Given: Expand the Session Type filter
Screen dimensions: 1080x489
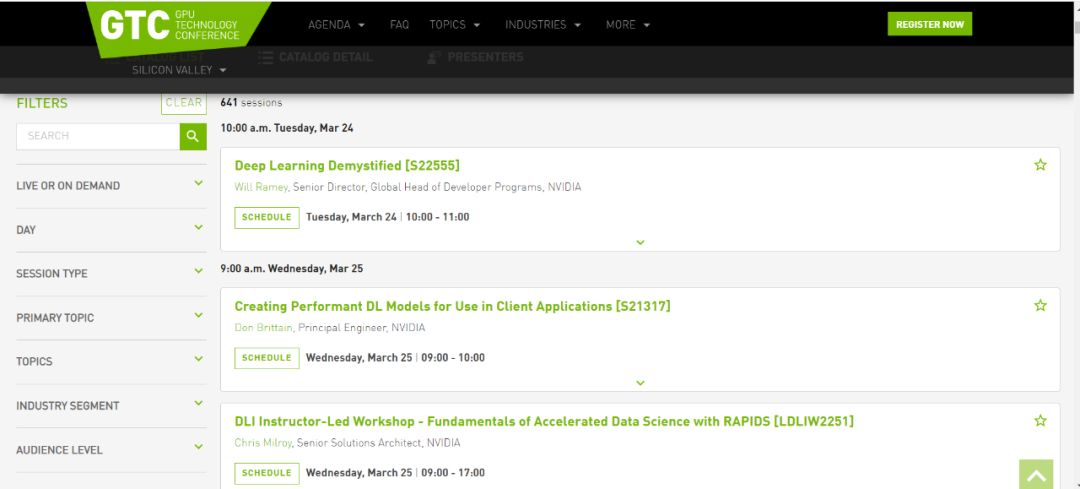Looking at the screenshot, I should tap(111, 273).
